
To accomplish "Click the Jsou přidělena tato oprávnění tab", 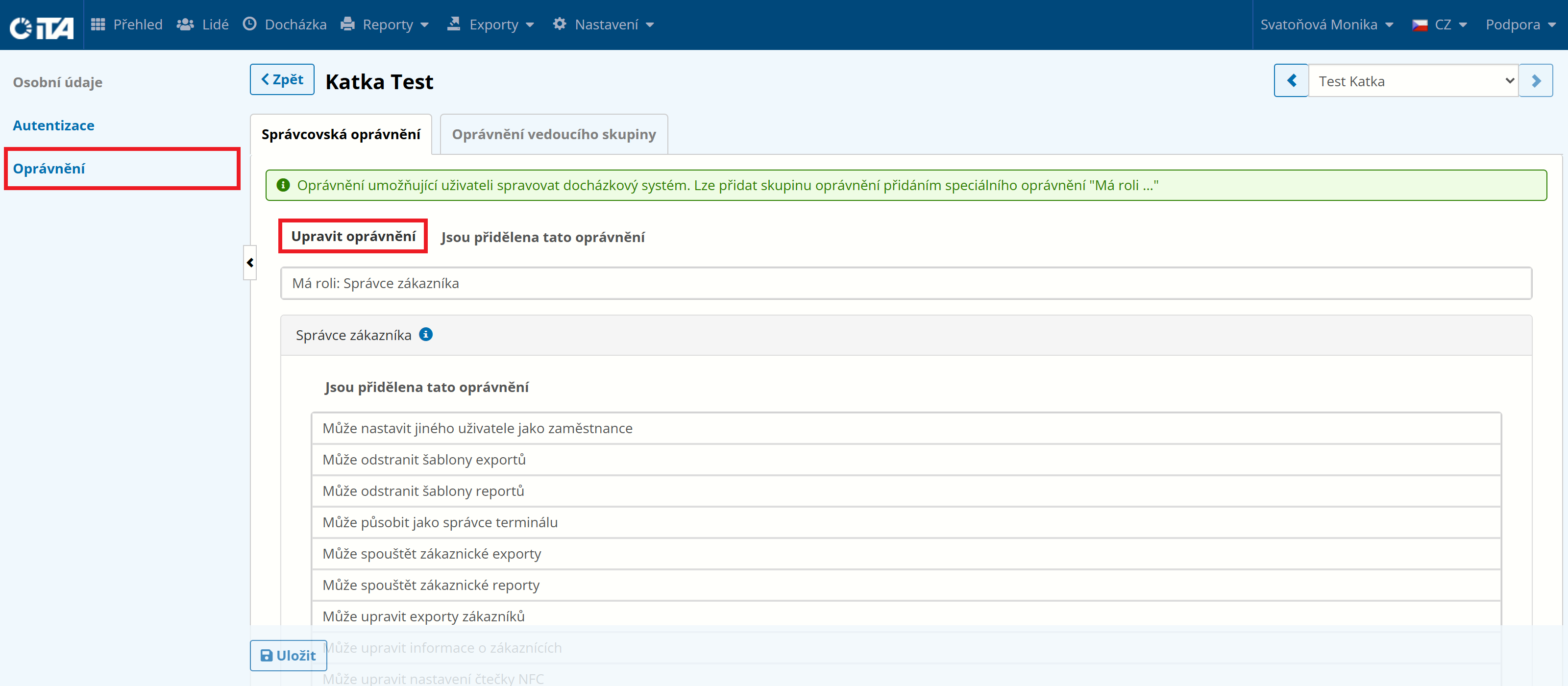I will tap(543, 237).
